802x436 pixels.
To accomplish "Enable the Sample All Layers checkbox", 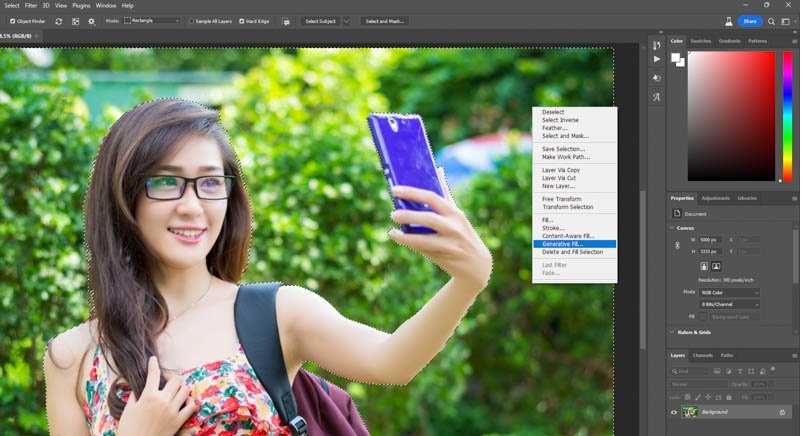I will click(192, 21).
